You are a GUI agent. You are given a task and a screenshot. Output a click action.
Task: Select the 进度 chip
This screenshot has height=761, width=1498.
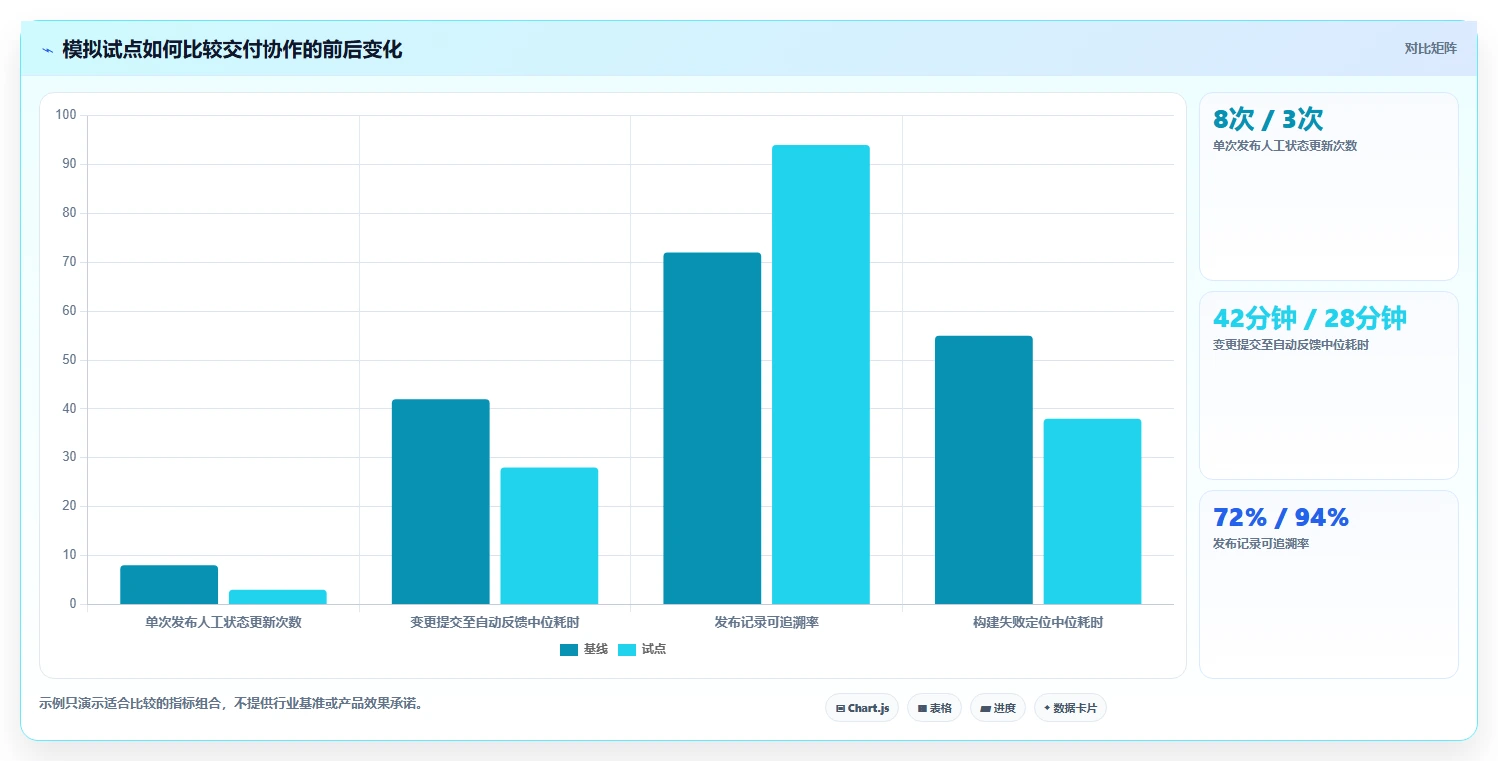[998, 708]
